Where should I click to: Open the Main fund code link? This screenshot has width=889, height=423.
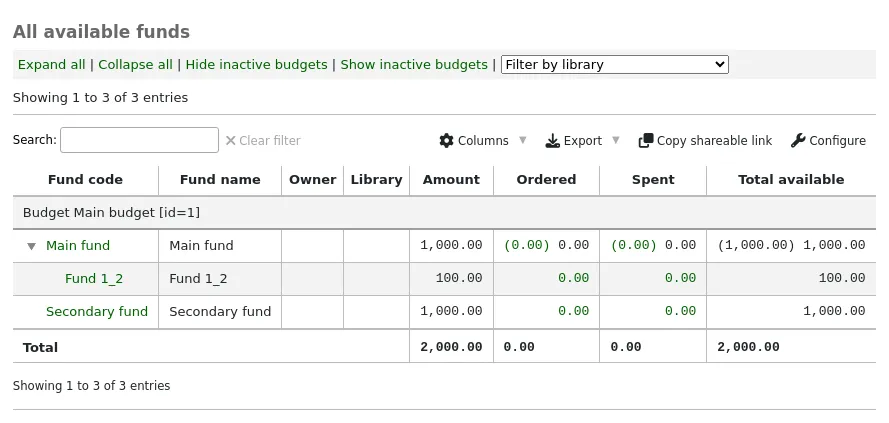pos(78,246)
